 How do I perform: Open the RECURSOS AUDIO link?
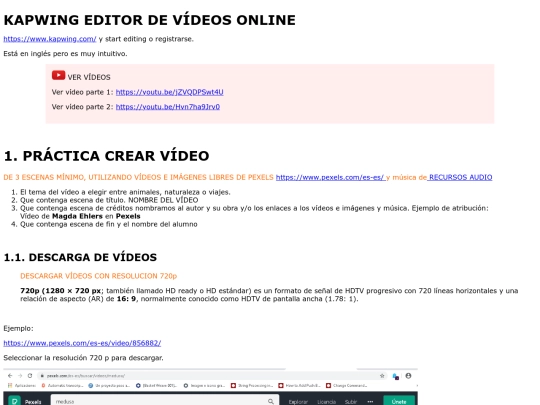460,177
